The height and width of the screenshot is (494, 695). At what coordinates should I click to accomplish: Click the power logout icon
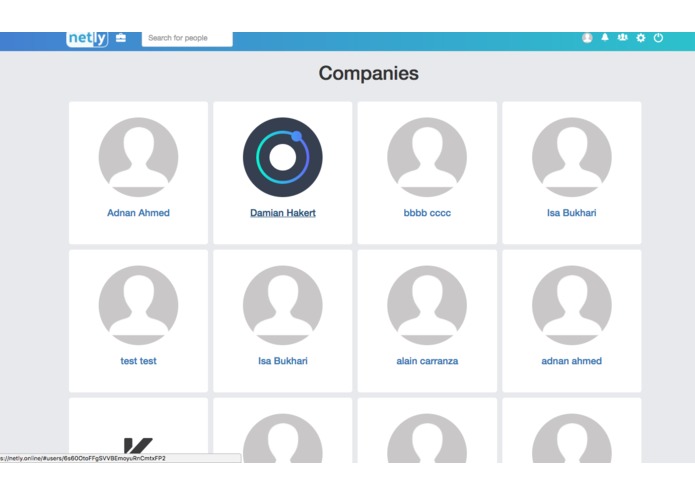pos(658,38)
